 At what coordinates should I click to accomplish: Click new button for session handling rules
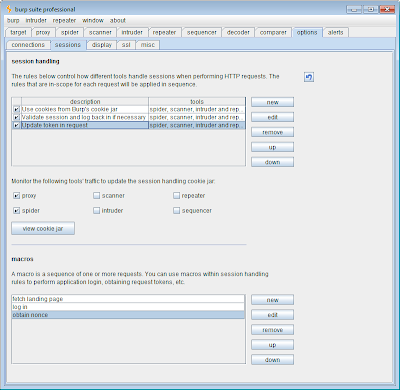point(272,102)
